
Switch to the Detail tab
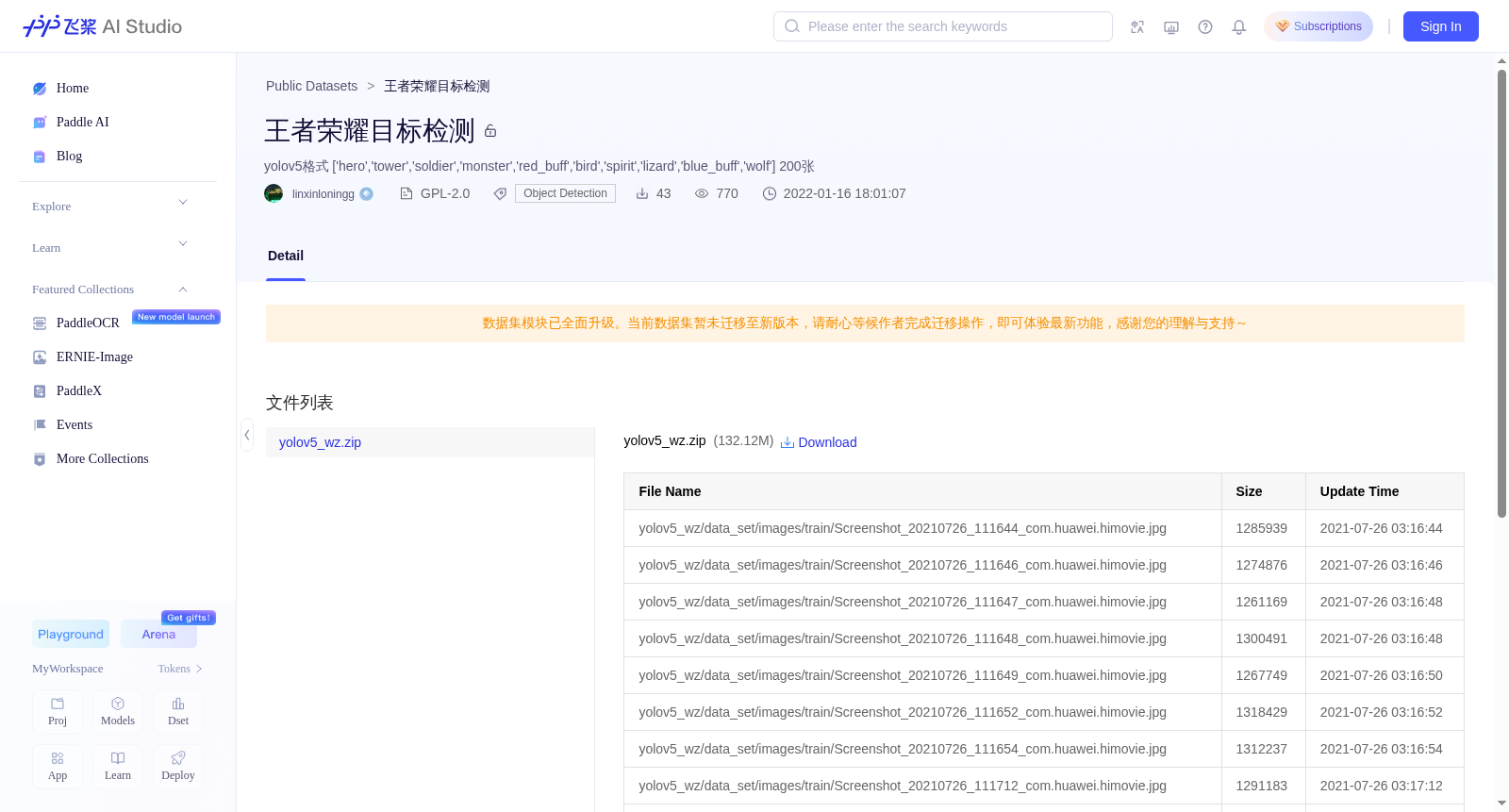(286, 257)
